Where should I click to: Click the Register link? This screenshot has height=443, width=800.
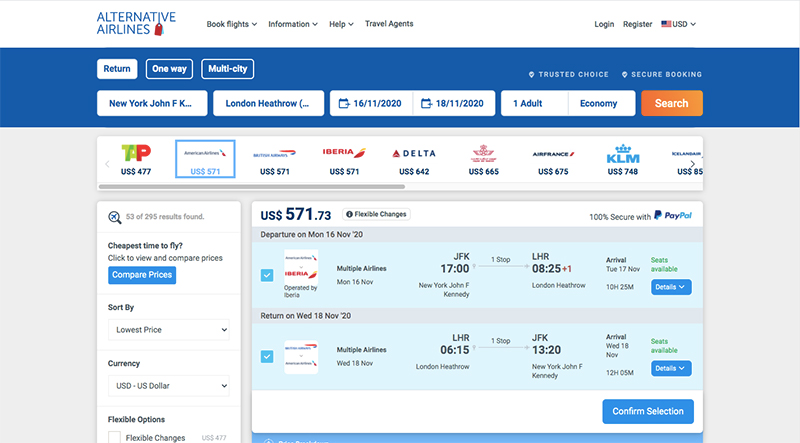(637, 24)
